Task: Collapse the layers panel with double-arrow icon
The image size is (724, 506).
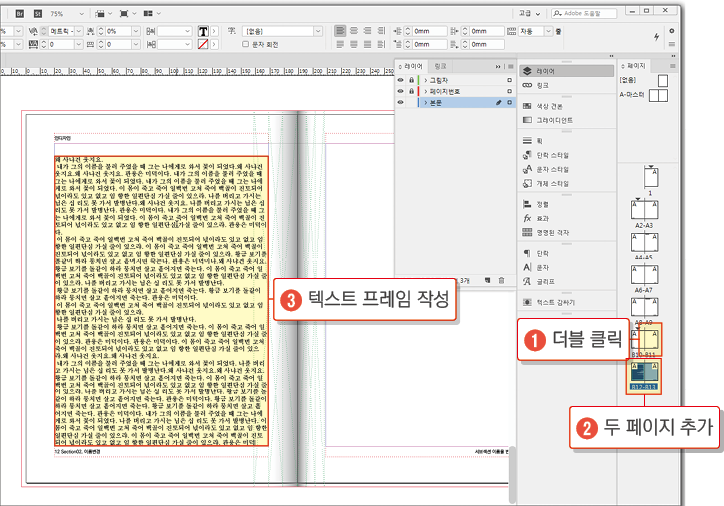Action: [x=498, y=66]
